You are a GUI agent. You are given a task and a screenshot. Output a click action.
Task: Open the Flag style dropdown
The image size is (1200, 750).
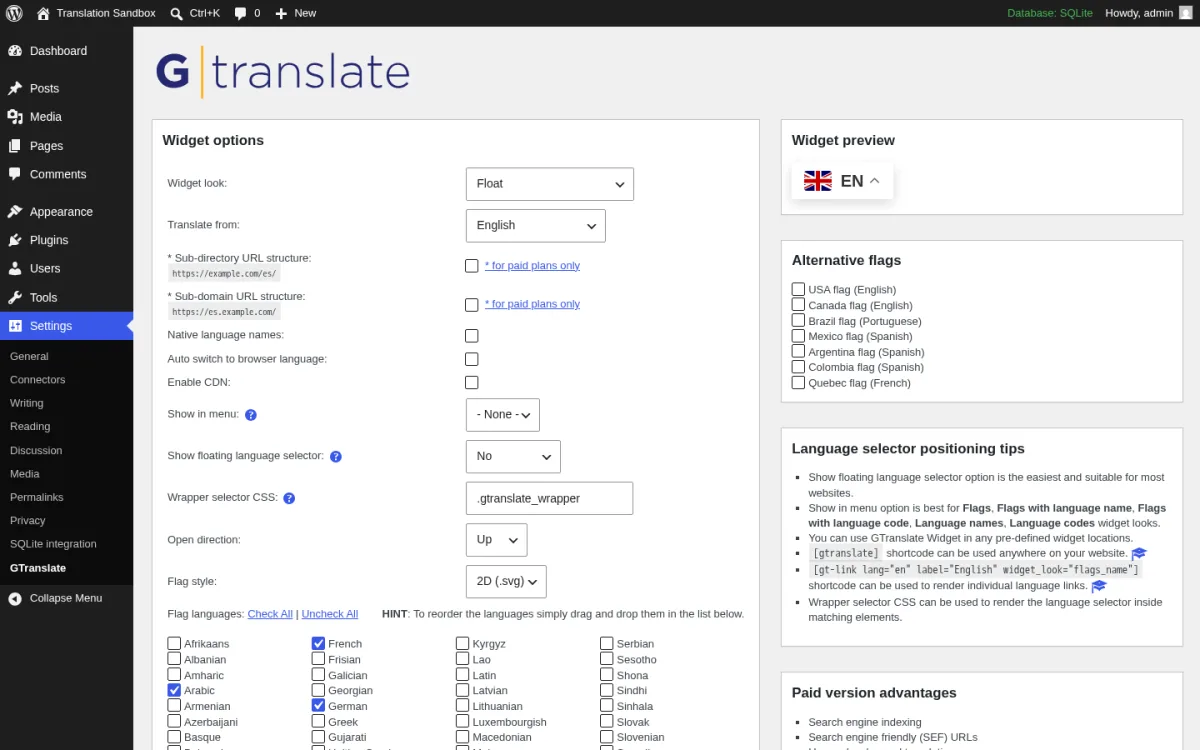point(506,582)
